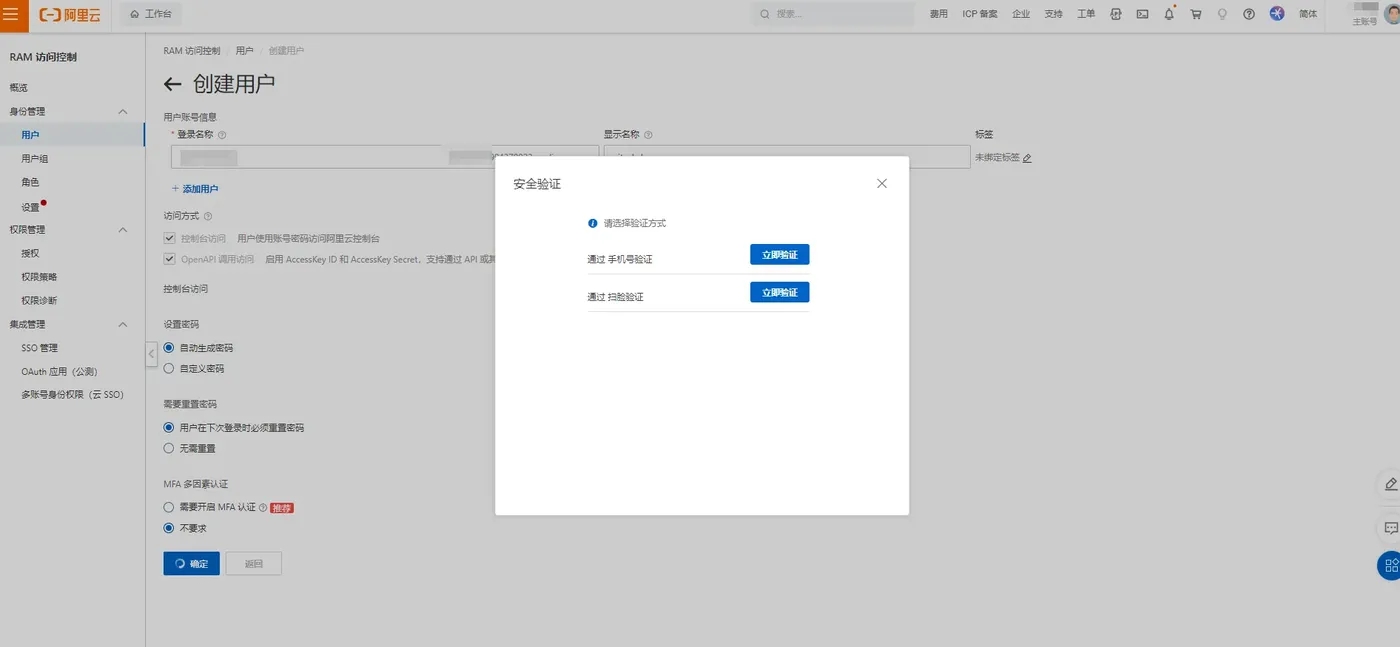This screenshot has height=647, width=1400.
Task: Click the blue grid apps icon at right
Action: (x=1390, y=566)
